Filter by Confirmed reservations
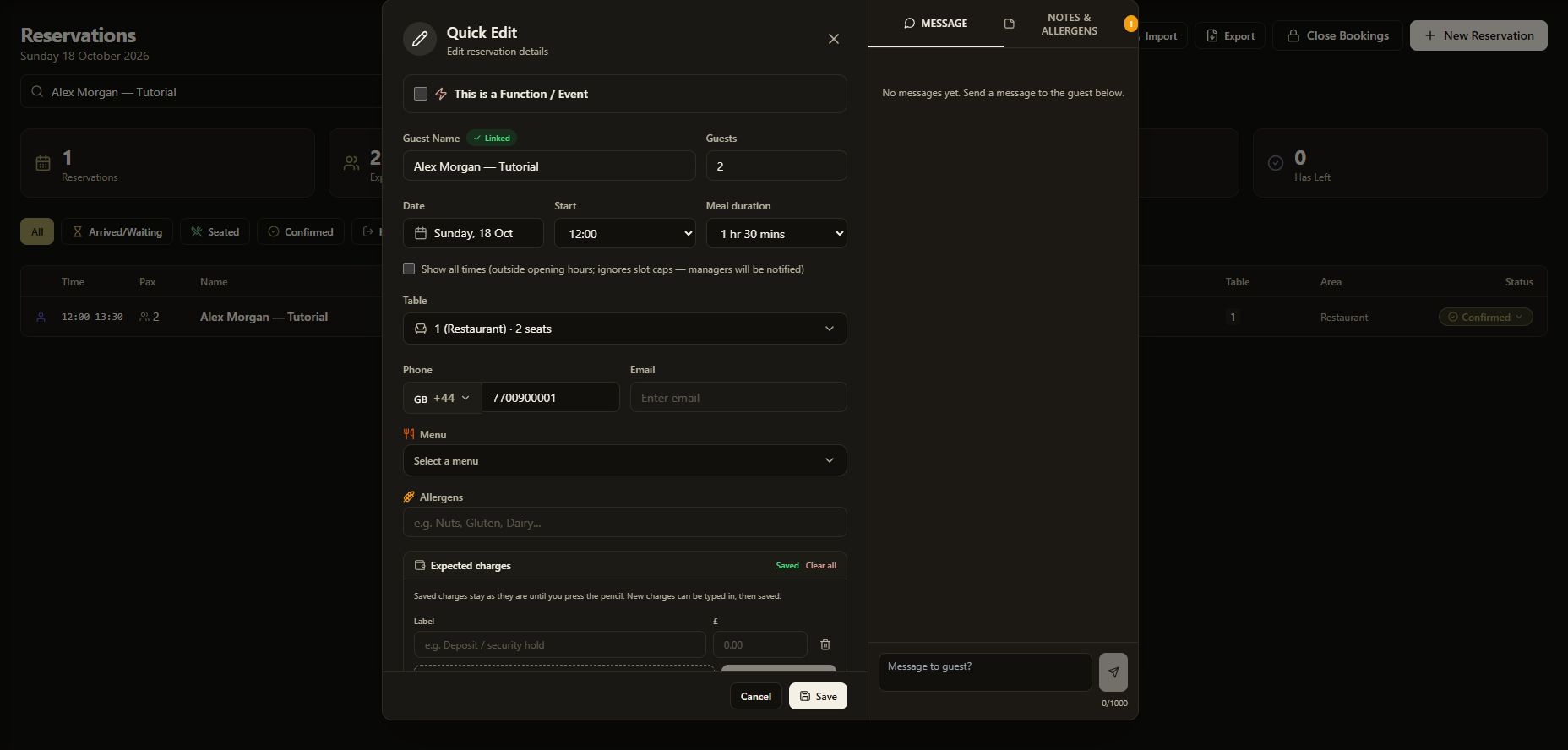This screenshot has width=1568, height=750. point(300,231)
